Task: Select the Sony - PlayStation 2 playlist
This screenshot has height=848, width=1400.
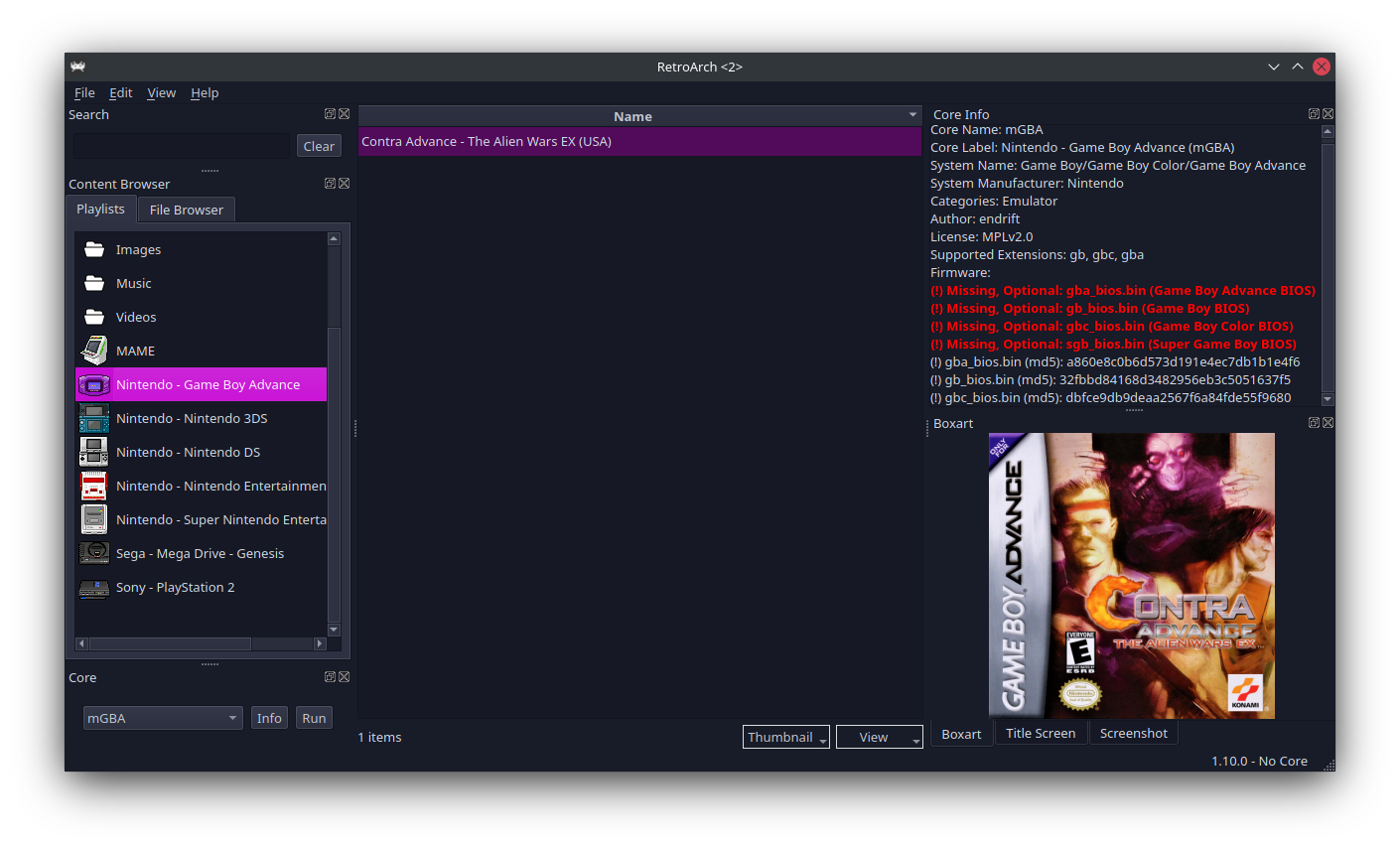Action: pos(201,587)
